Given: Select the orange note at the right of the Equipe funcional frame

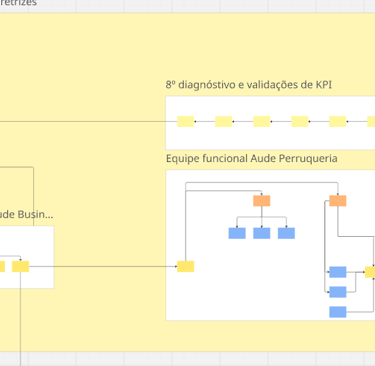Looking at the screenshot, I should [338, 201].
